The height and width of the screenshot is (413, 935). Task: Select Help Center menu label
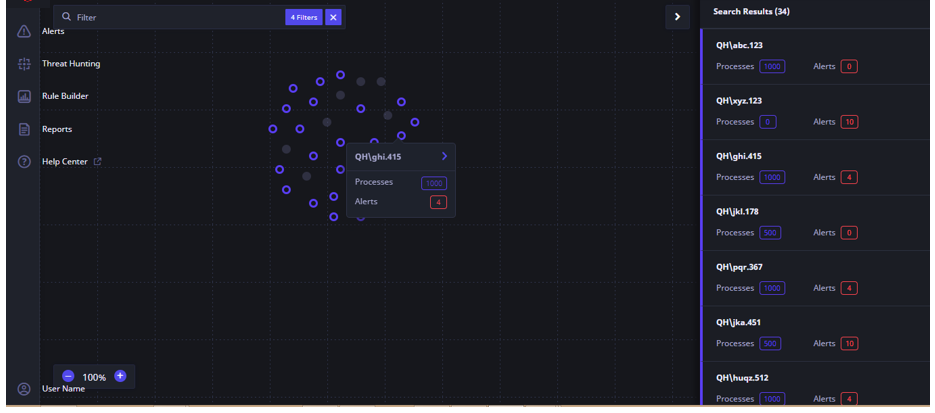[x=64, y=162]
